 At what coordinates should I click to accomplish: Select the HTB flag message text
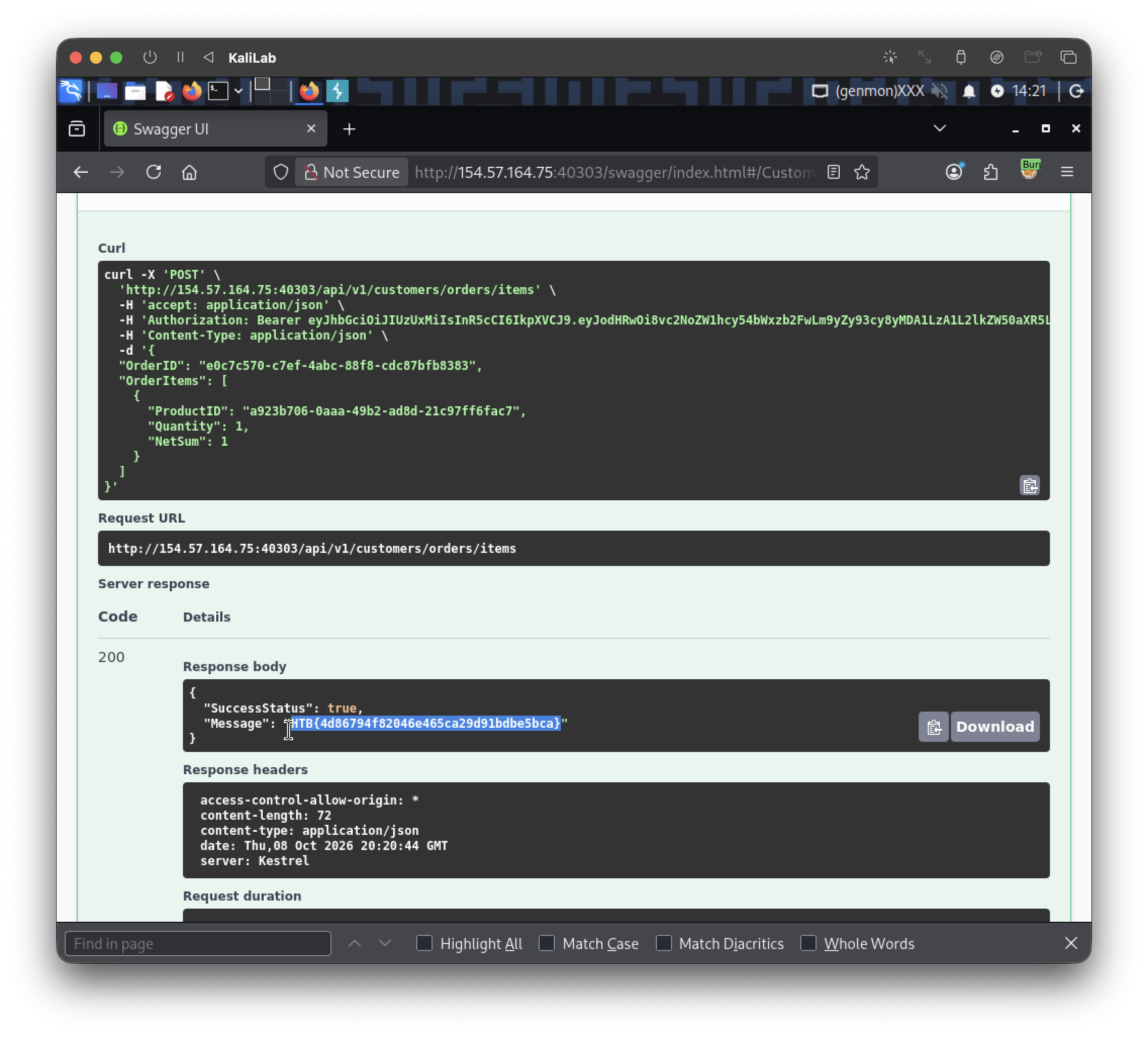[425, 723]
